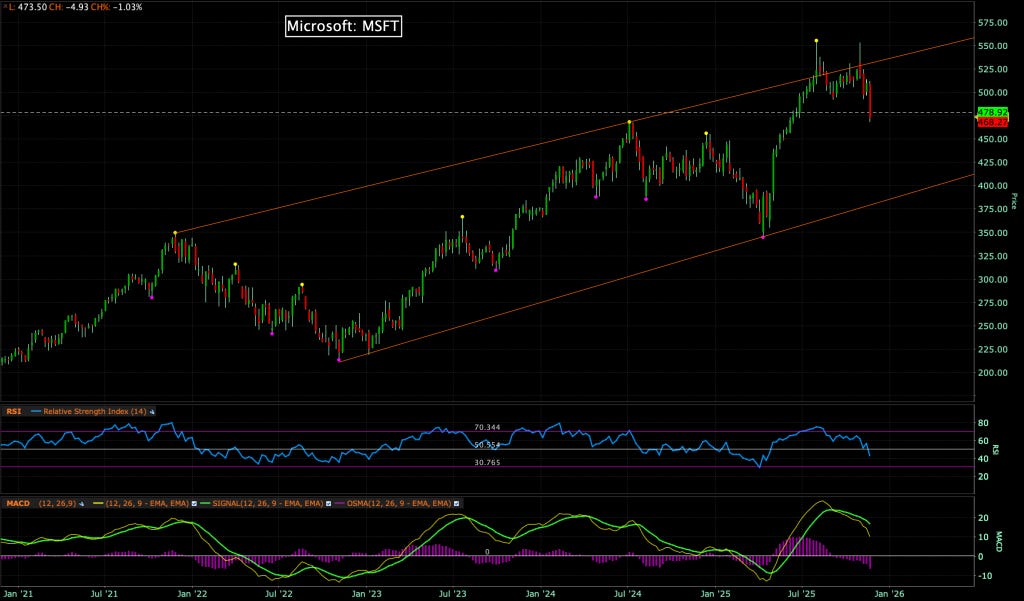Click the magenta OSMA line sample in the legend
The image size is (1024, 601).
point(340,503)
